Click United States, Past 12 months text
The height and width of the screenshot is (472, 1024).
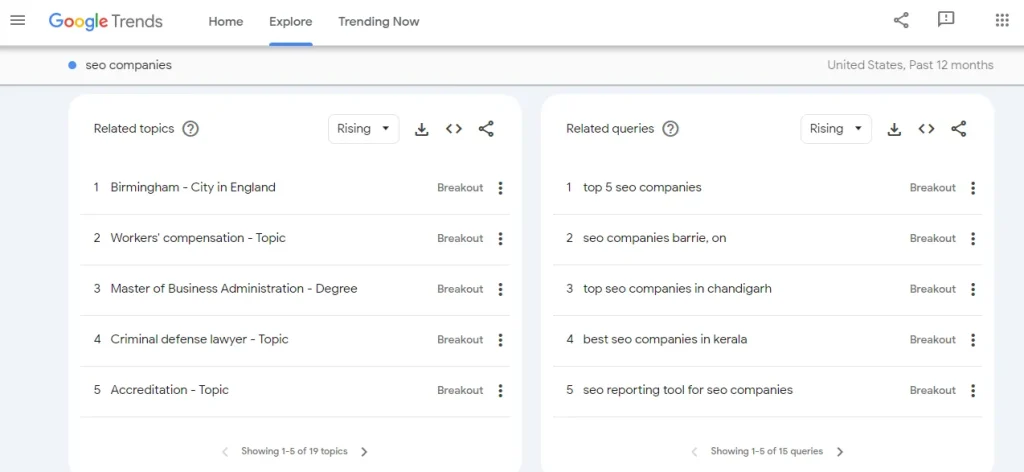click(910, 65)
